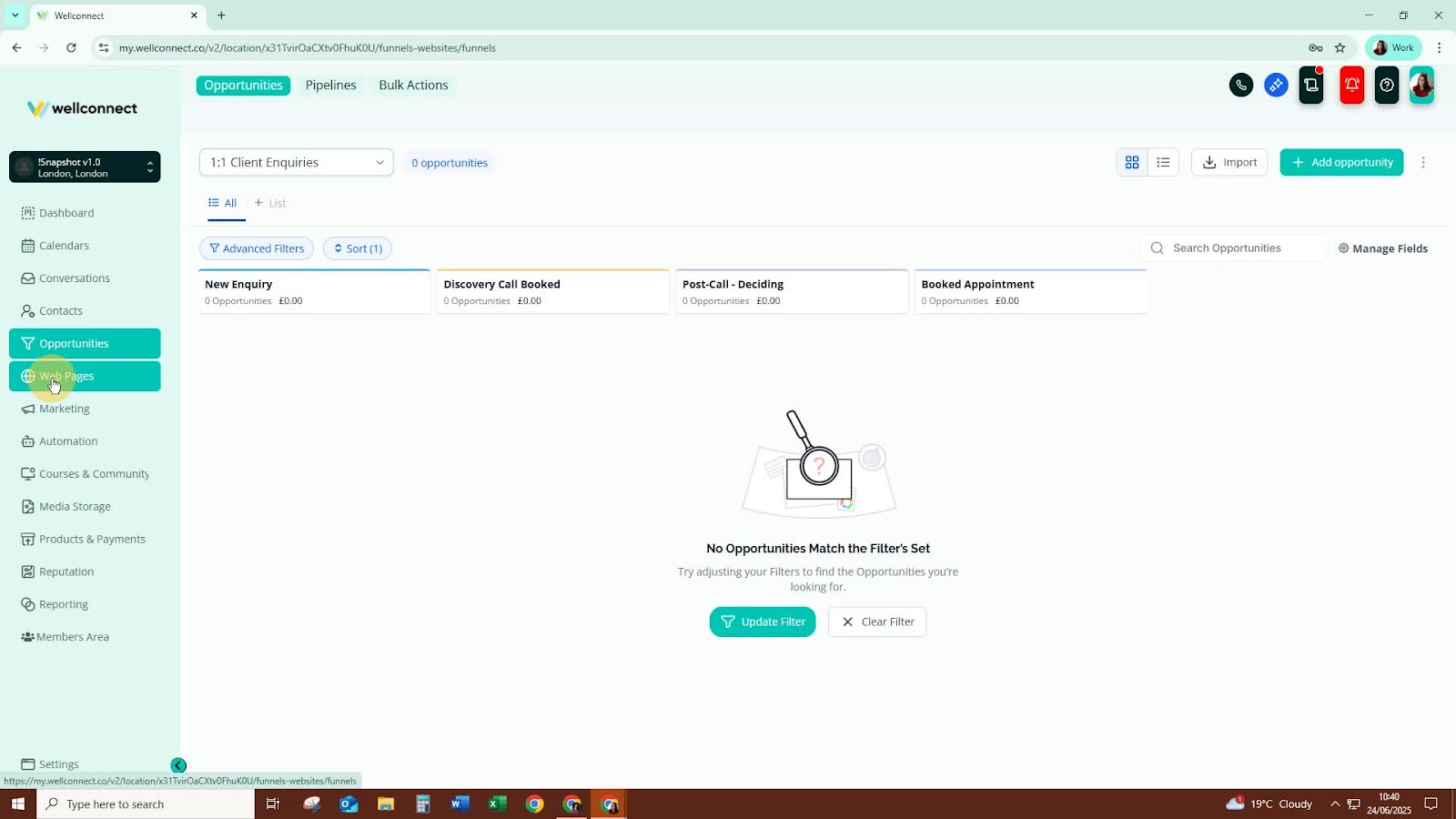Open Calendars in the sidebar
The height and width of the screenshot is (819, 1456).
pyautogui.click(x=85, y=246)
